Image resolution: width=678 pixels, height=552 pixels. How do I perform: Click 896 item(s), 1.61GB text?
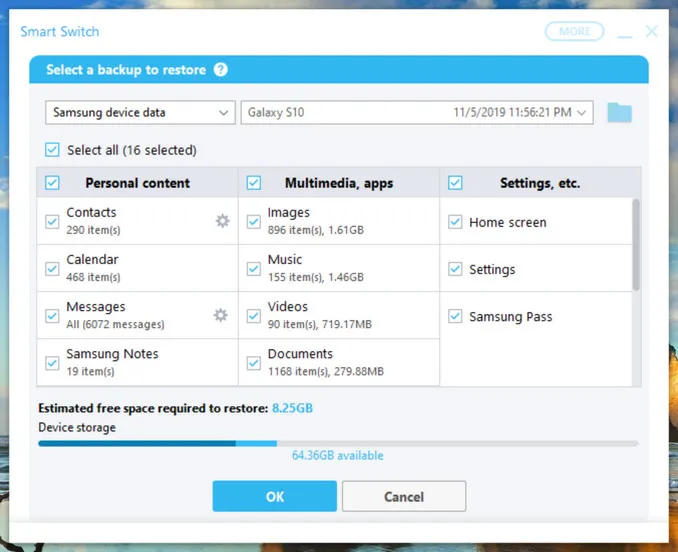tap(316, 230)
